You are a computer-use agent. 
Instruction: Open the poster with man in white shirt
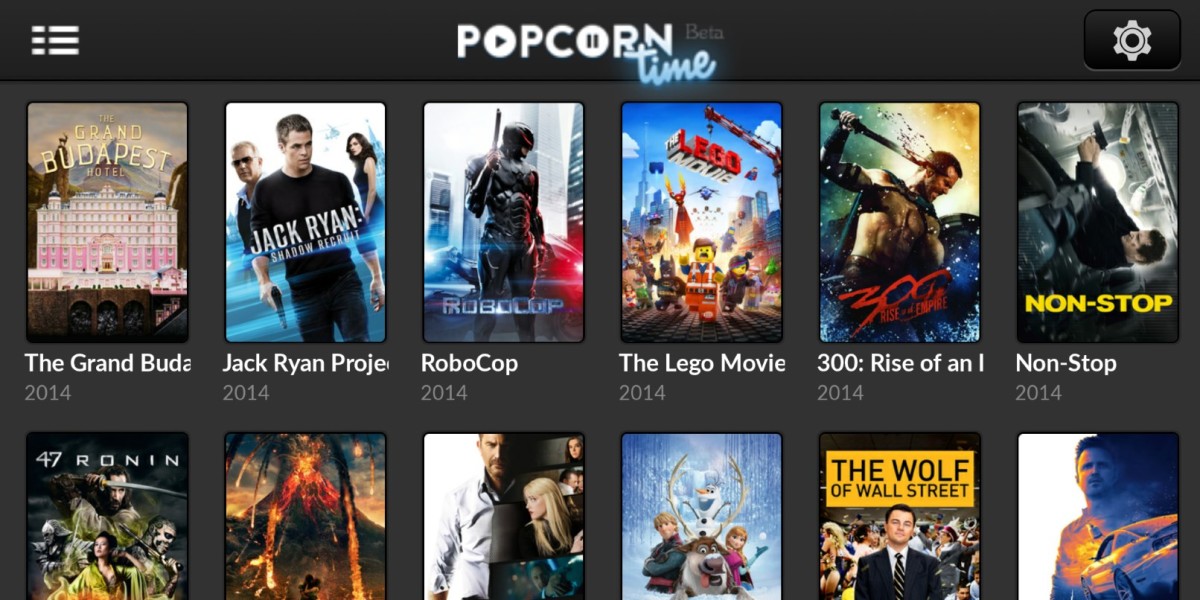click(503, 516)
